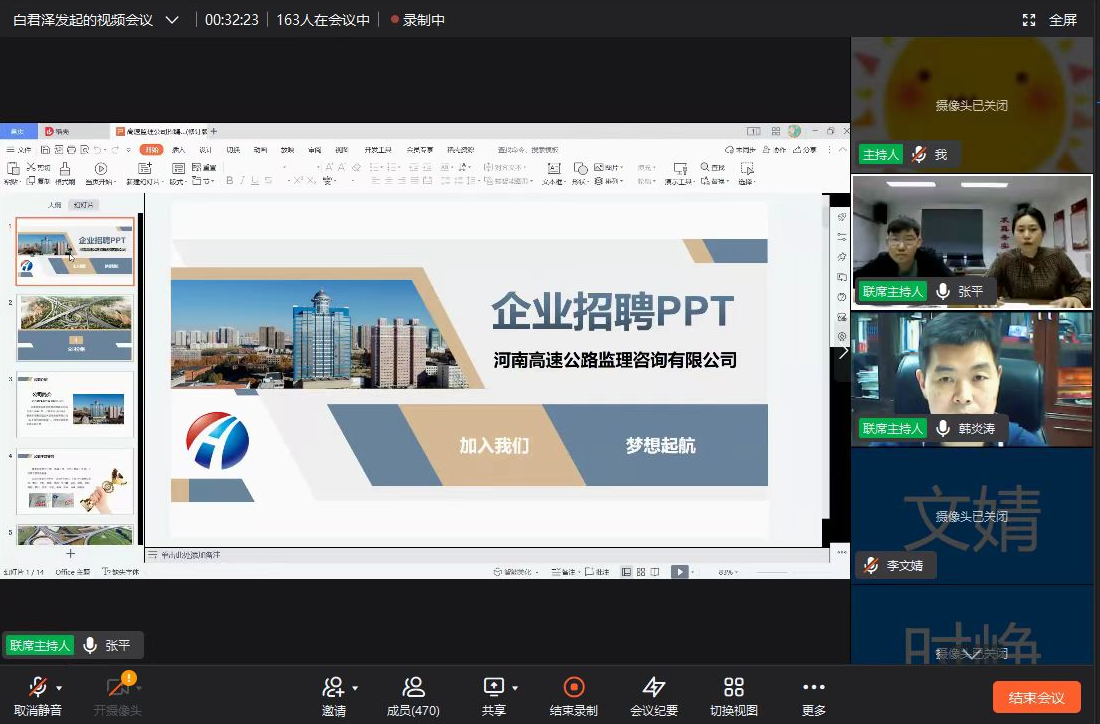The width and height of the screenshot is (1100, 724).
Task: Select 张平's video tile
Action: (x=971, y=240)
